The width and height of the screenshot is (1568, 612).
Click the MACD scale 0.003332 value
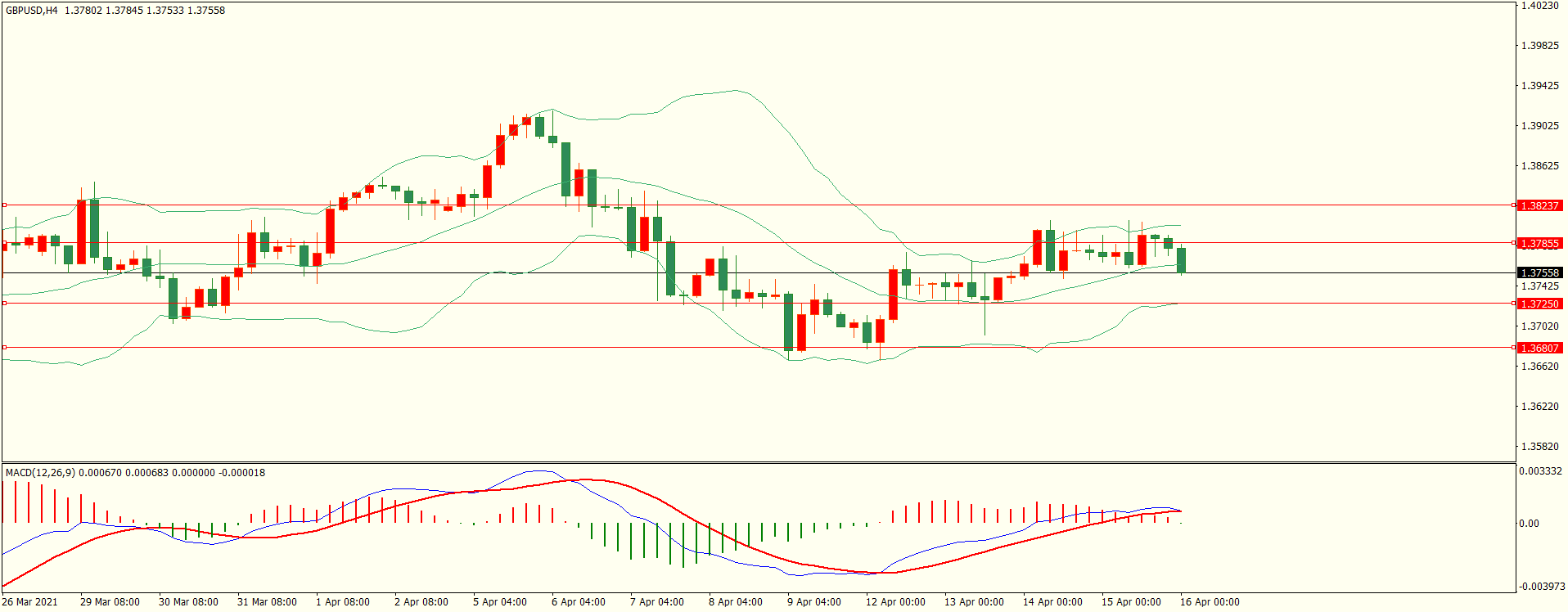1540,471
